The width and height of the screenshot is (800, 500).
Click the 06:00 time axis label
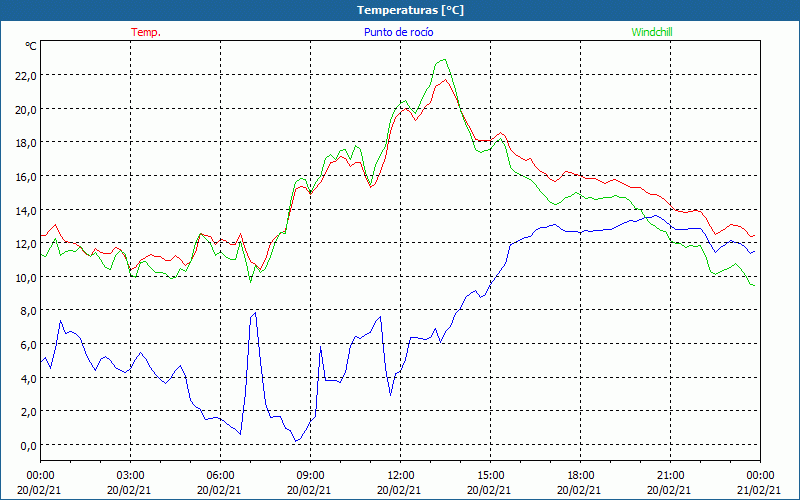click(x=220, y=476)
